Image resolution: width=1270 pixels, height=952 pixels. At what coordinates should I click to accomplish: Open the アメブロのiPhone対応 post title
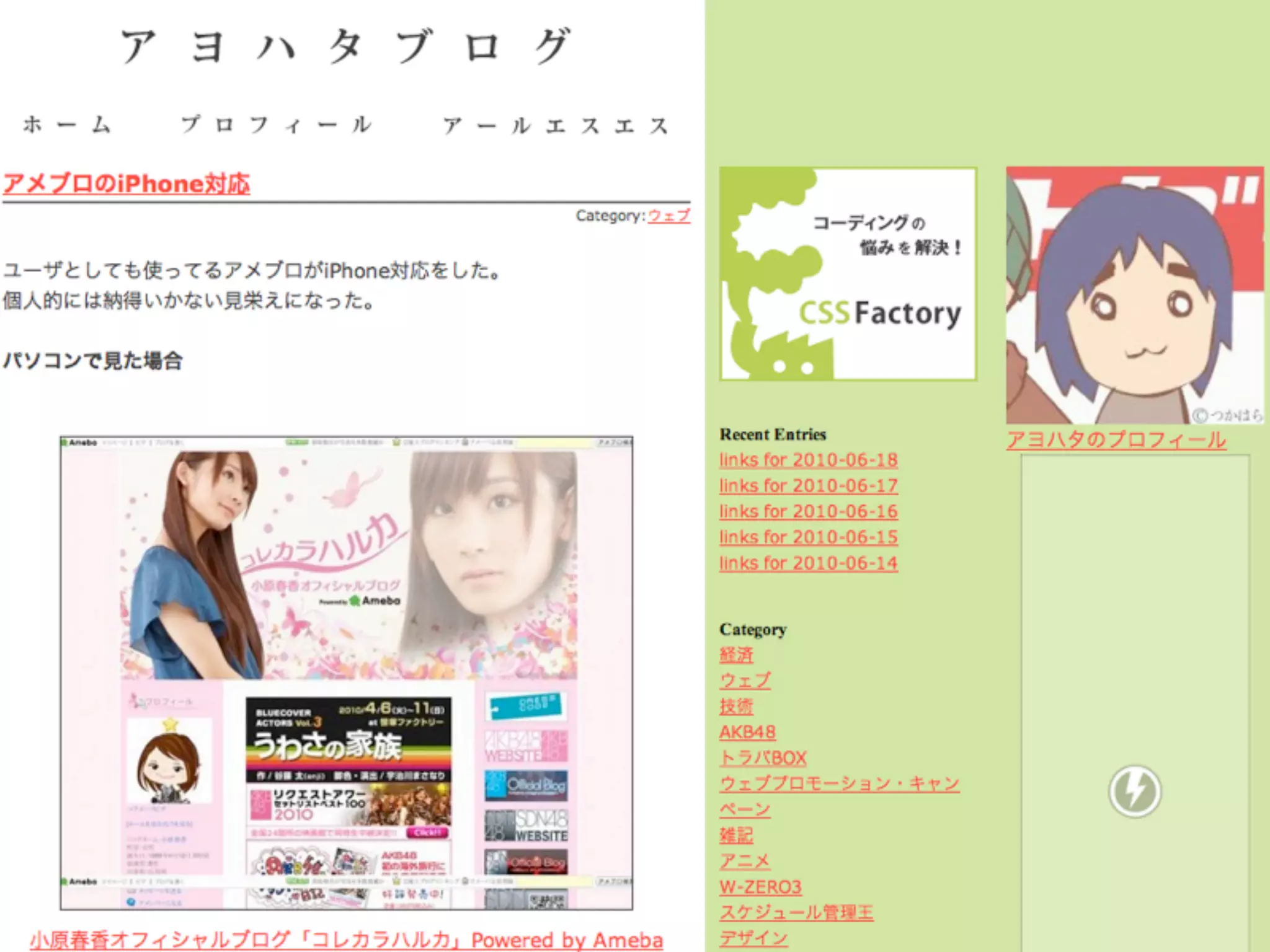[127, 184]
